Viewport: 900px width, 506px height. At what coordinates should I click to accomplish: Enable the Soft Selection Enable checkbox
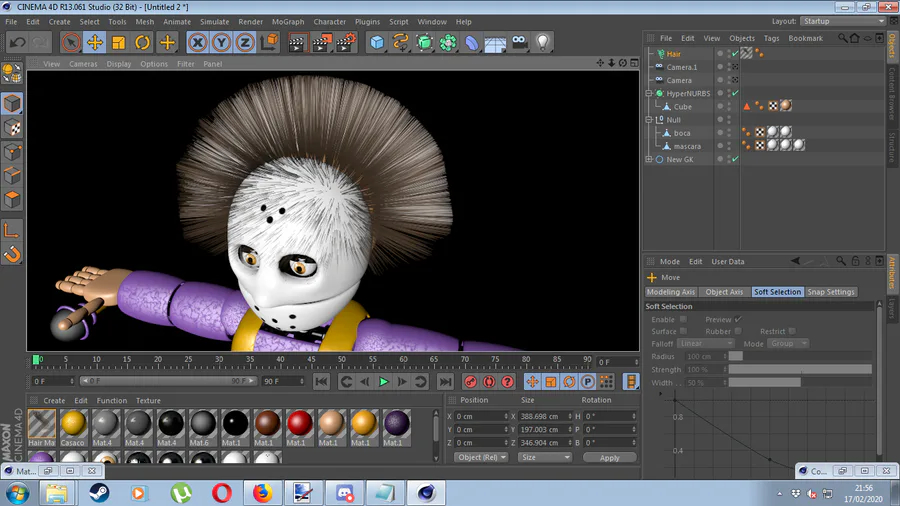pyautogui.click(x=683, y=319)
